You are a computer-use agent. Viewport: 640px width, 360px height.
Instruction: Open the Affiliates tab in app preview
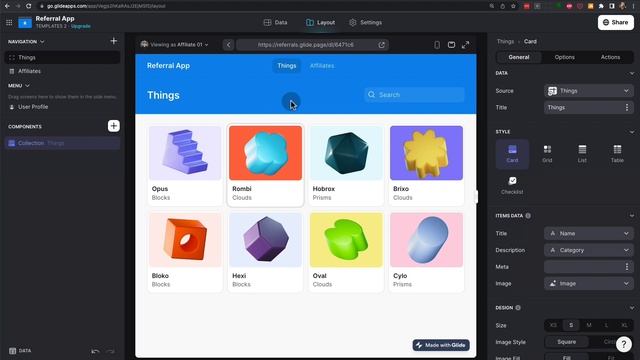[322, 66]
